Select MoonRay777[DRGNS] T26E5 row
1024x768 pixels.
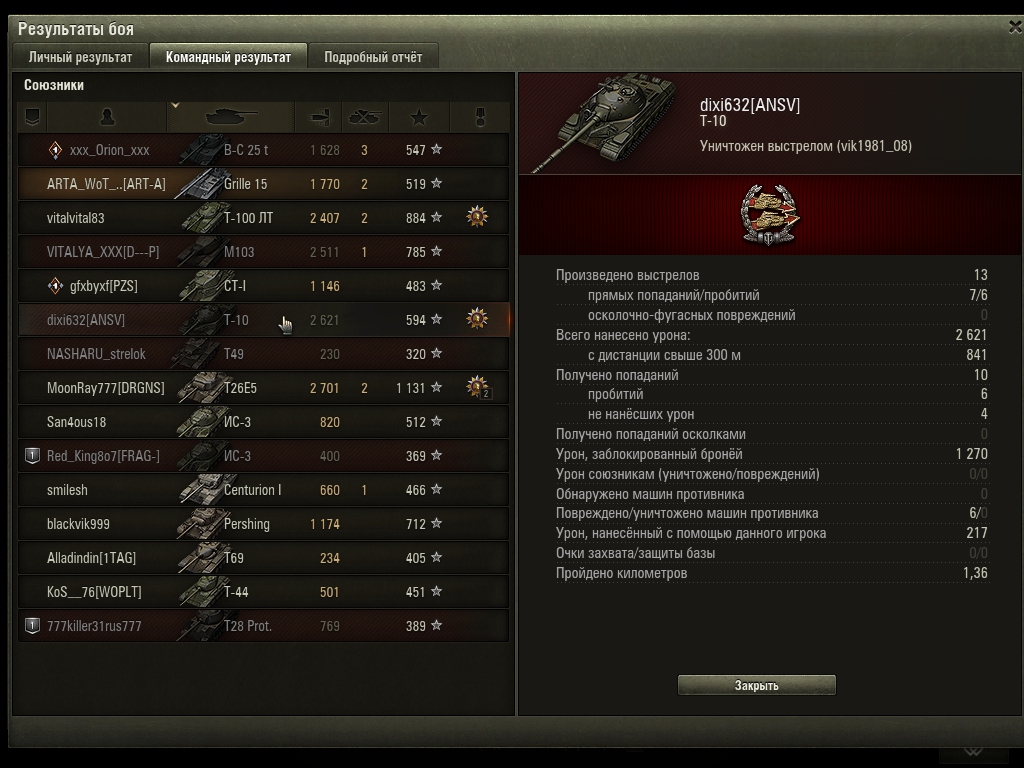pyautogui.click(x=263, y=388)
